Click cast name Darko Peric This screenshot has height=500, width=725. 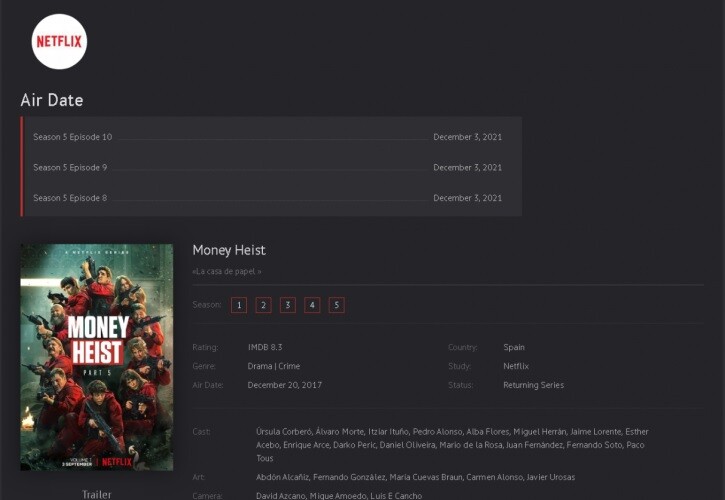355,445
